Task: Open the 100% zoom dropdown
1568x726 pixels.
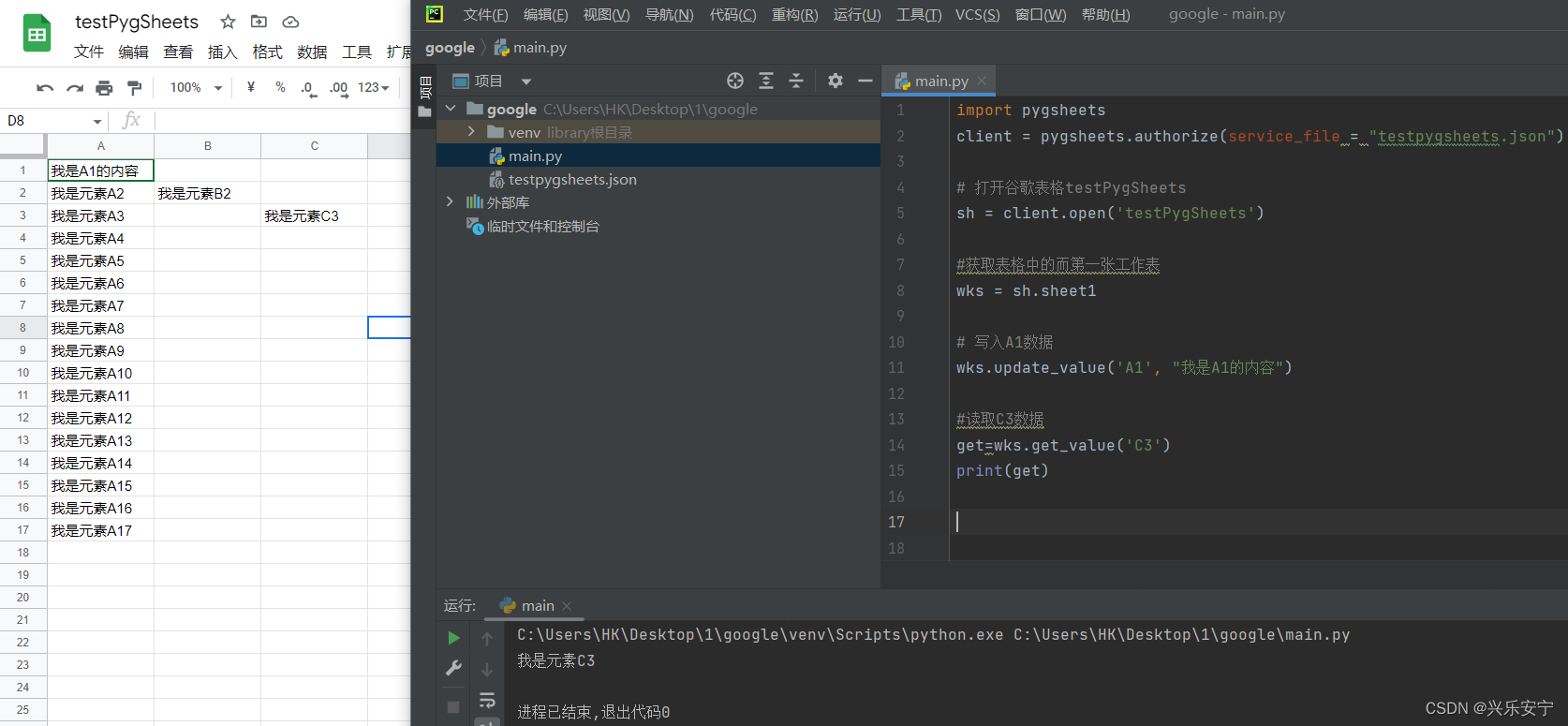Action: [x=196, y=87]
